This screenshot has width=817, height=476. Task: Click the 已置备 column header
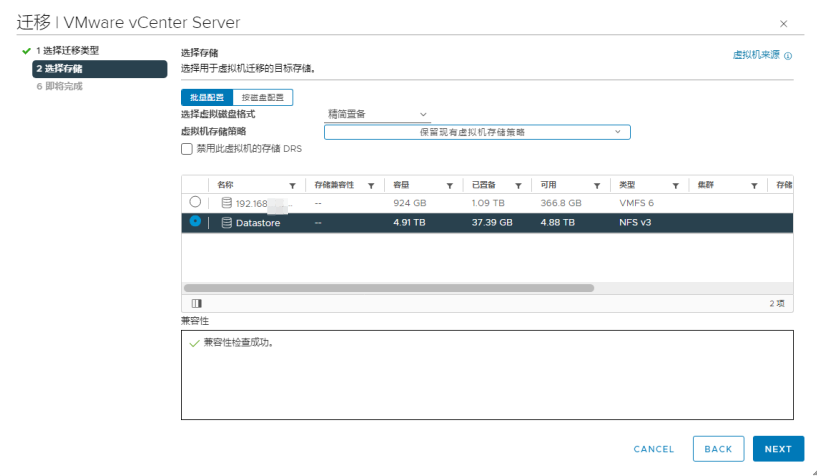484,185
